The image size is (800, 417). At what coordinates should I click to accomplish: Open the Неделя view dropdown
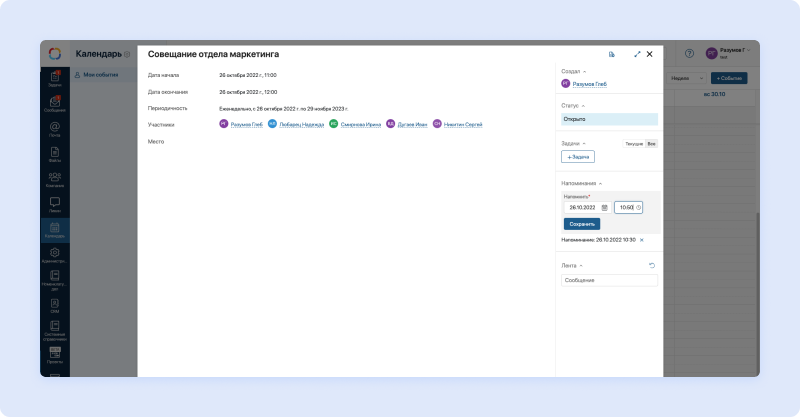[x=689, y=78]
